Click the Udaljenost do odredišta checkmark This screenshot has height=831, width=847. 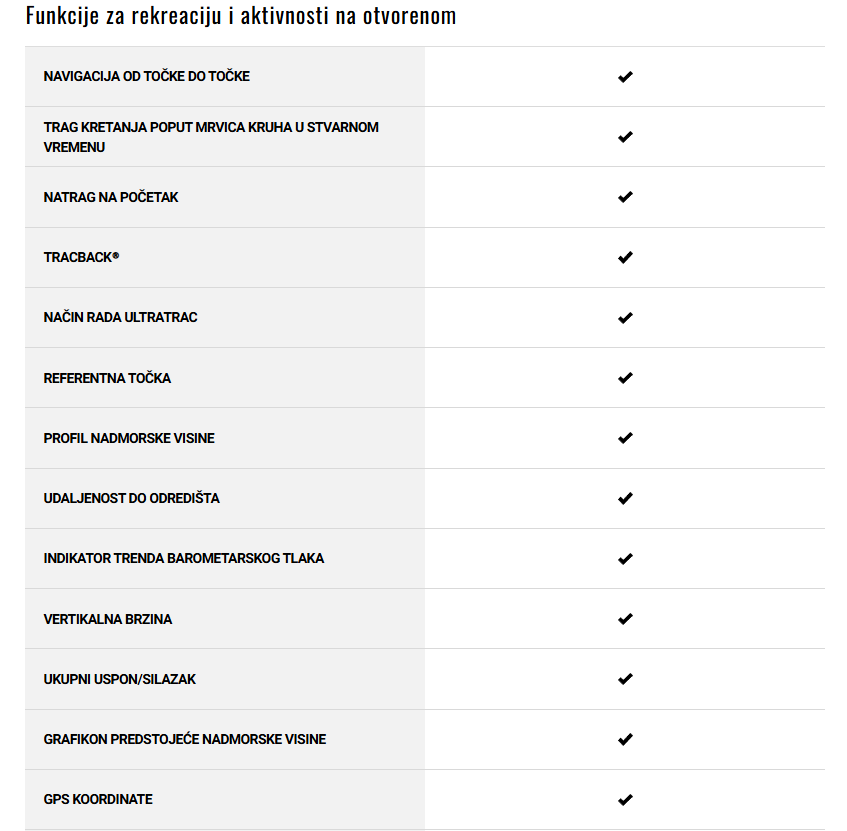(x=625, y=498)
